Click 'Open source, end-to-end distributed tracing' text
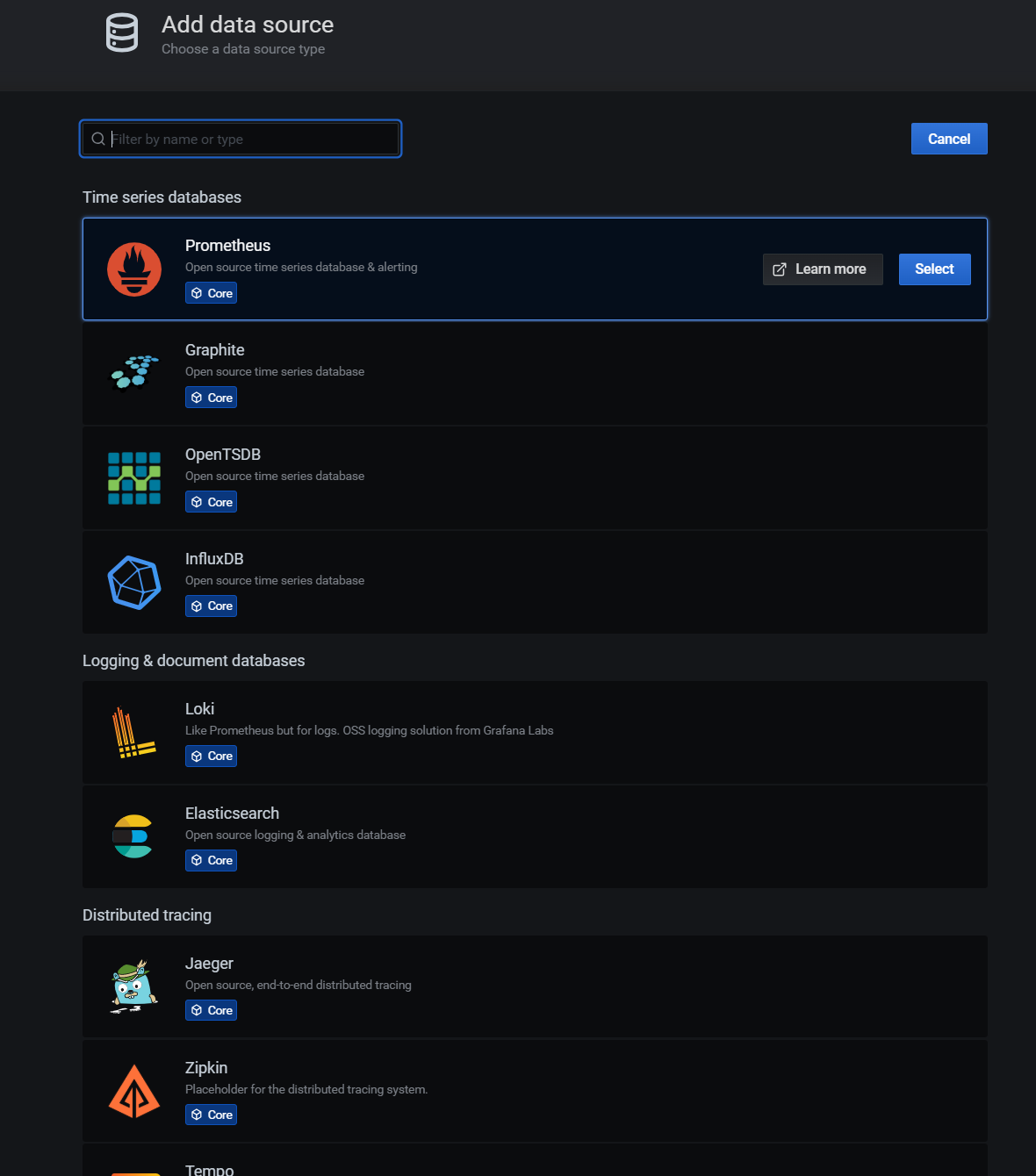1036x1176 pixels. [x=298, y=986]
